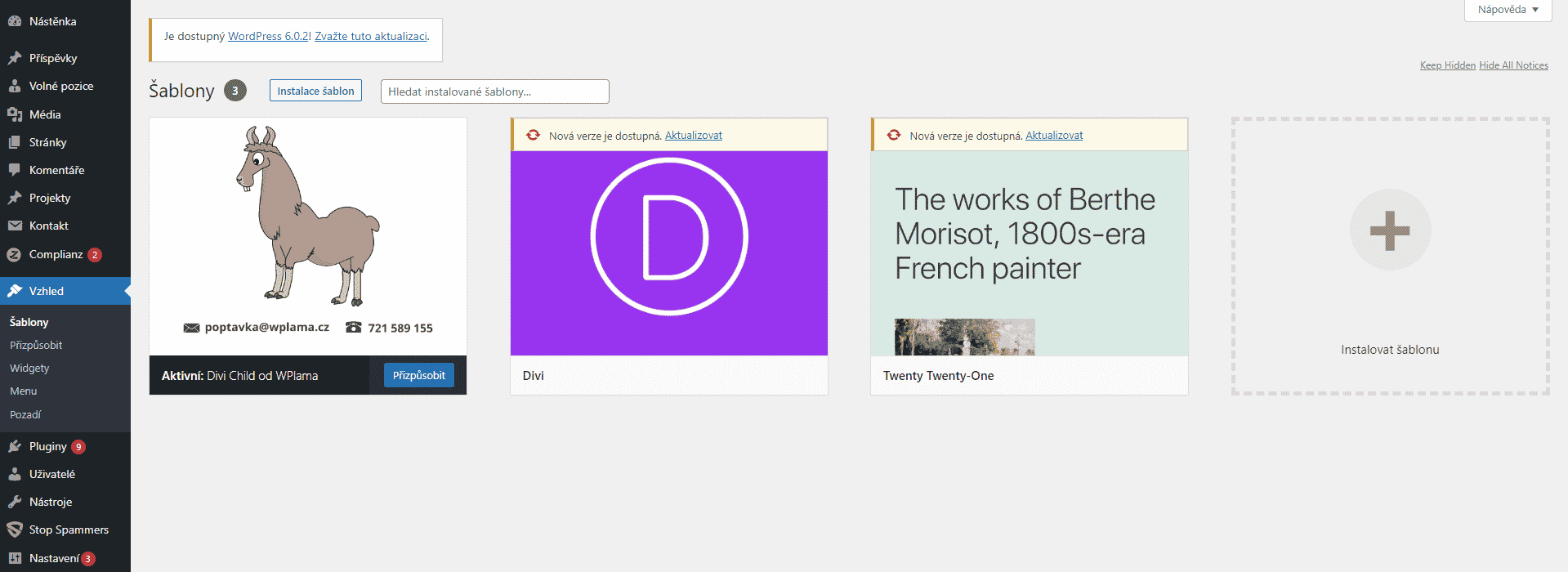This screenshot has width=1568, height=572.
Task: Click the Média library icon
Action: tap(15, 114)
